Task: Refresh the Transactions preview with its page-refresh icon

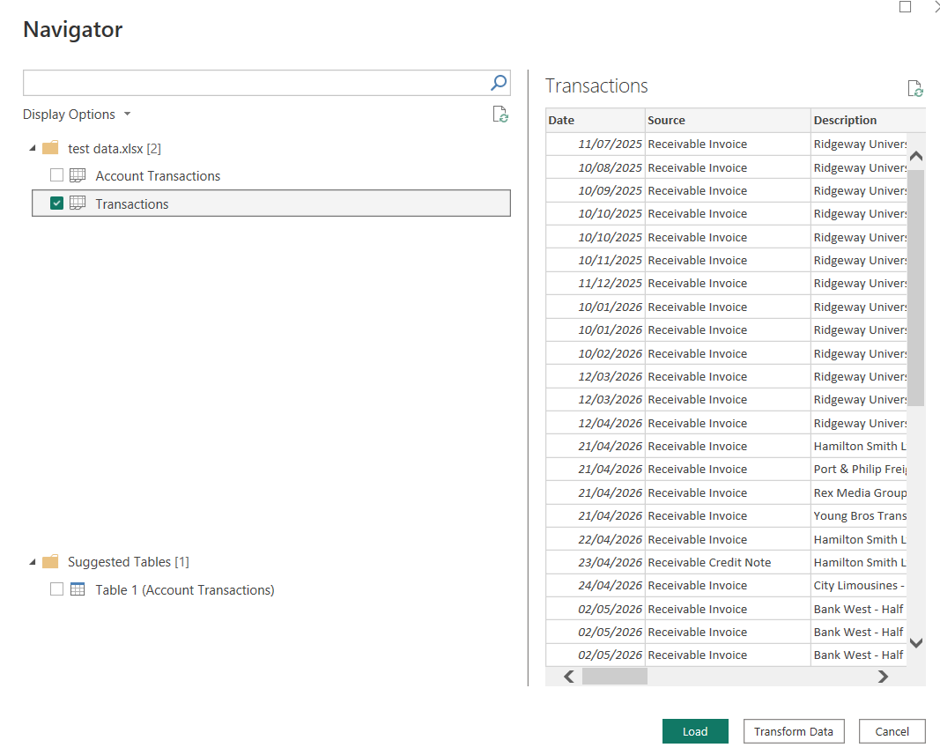Action: (915, 88)
